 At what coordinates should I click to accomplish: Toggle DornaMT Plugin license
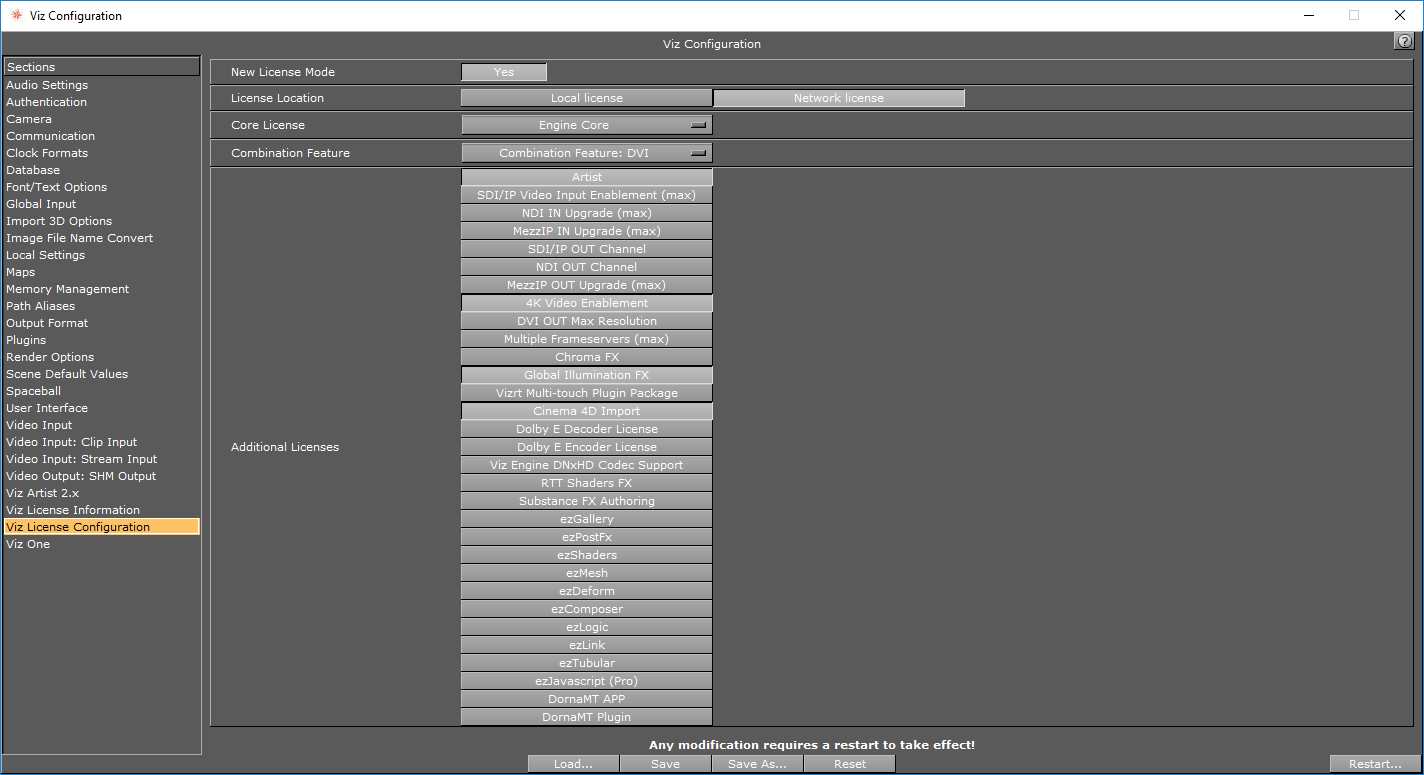coord(587,717)
